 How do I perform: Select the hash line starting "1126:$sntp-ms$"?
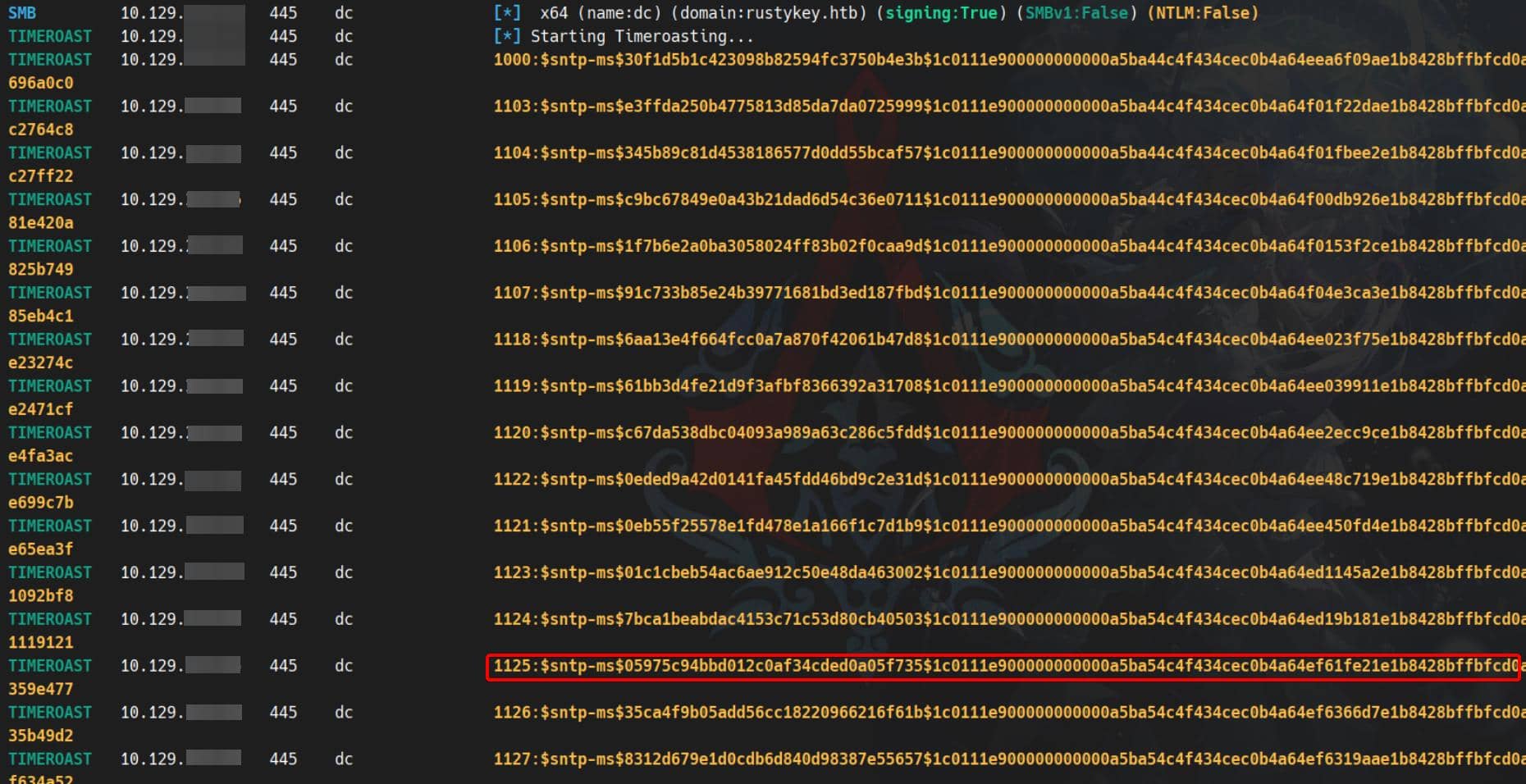click(1009, 713)
